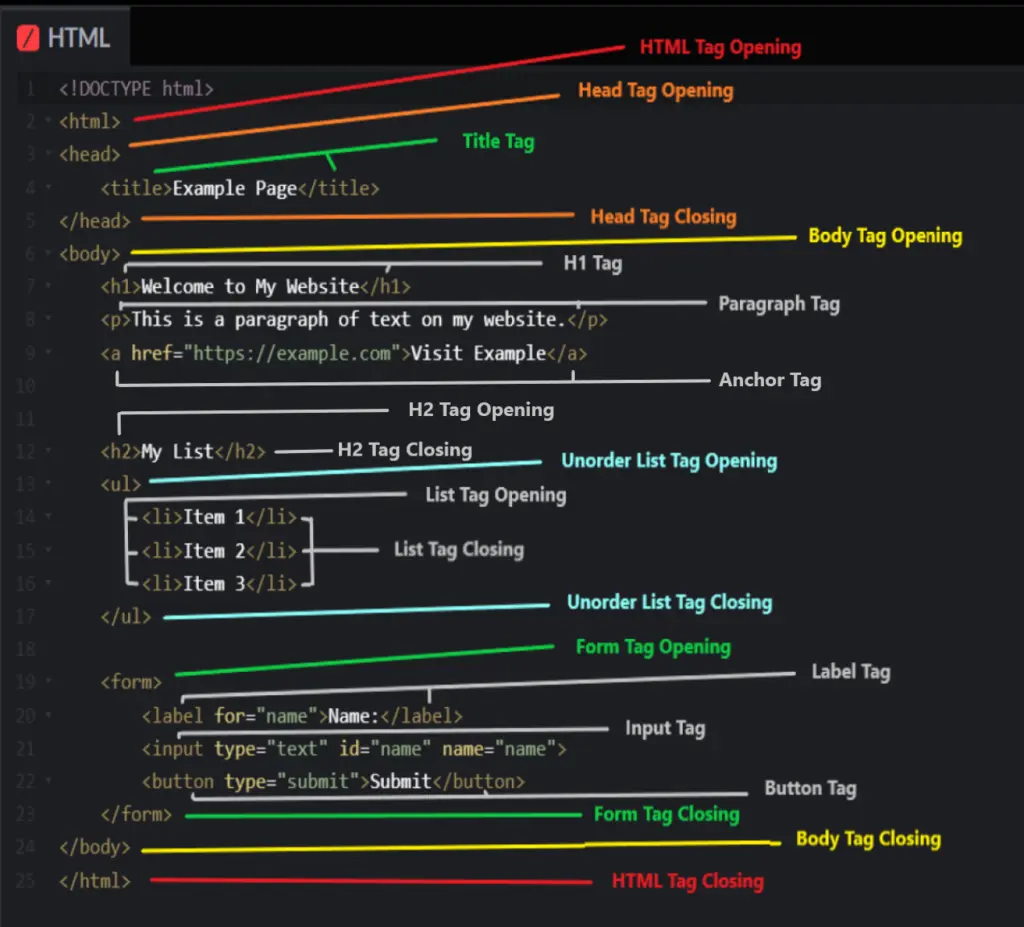
Task: Click the closing form tag
Action: [x=136, y=814]
